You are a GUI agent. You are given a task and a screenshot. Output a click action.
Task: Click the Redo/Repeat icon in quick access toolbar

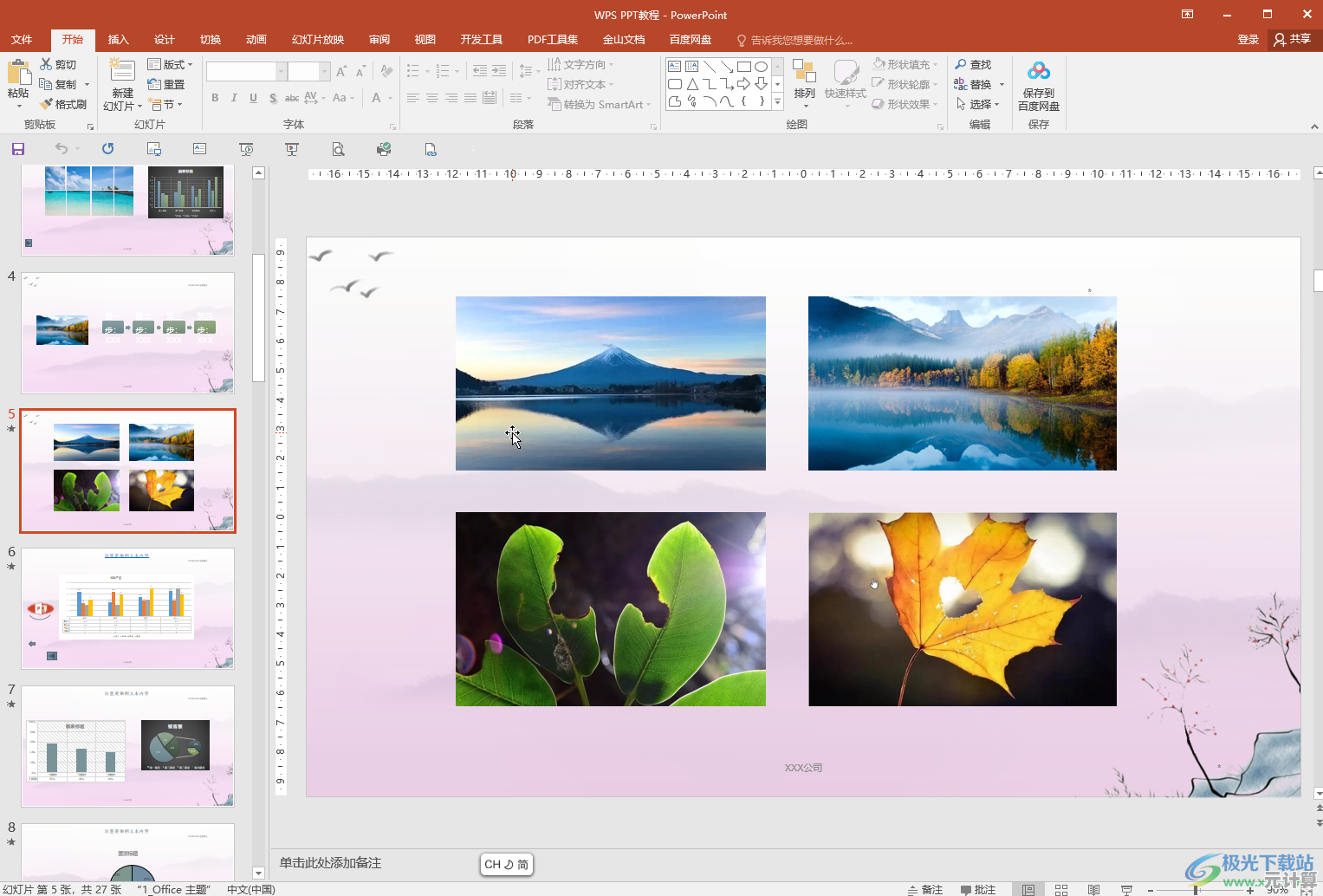107,149
